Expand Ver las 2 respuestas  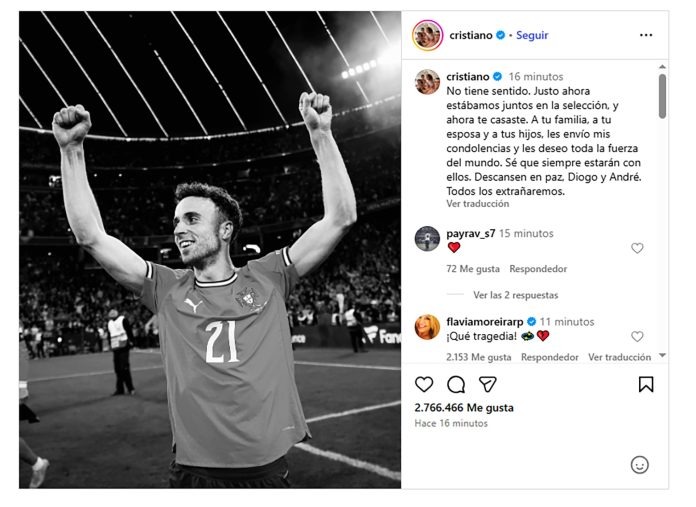point(515,295)
